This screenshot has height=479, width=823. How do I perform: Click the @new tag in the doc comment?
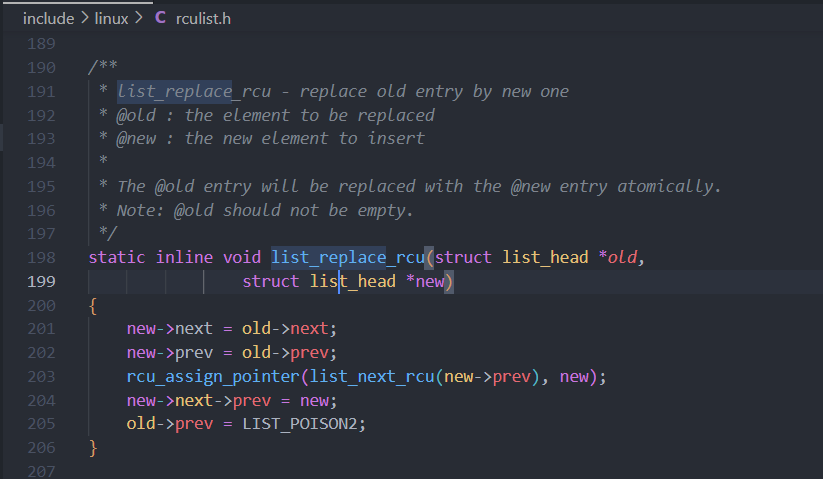(x=136, y=139)
